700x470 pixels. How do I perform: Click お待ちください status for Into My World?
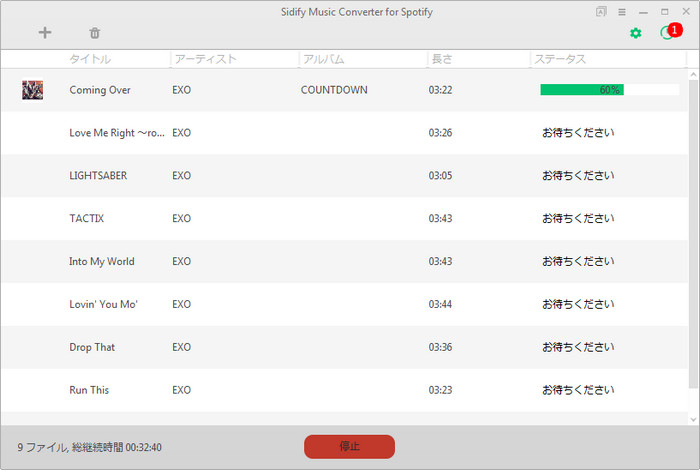tap(578, 262)
